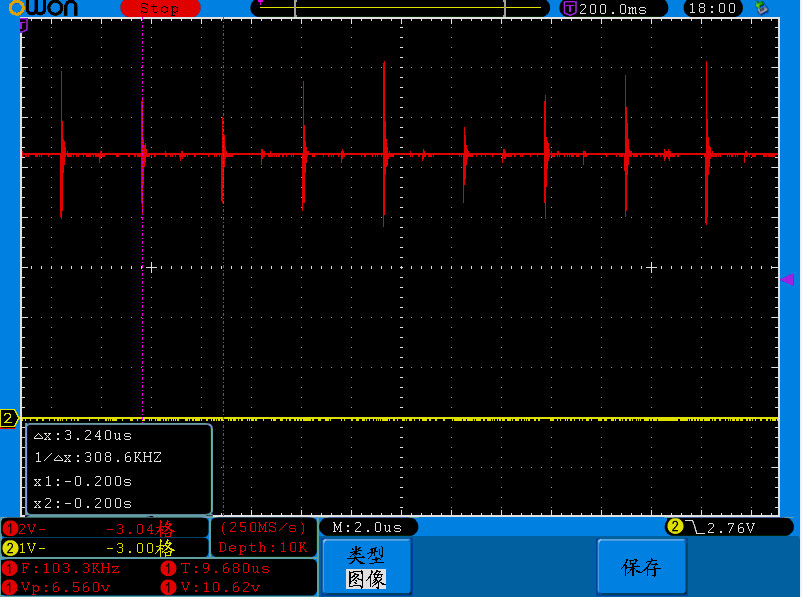The image size is (802, 597).
Task: Click the 200.0ms horizontal position readout
Action: tap(613, 9)
